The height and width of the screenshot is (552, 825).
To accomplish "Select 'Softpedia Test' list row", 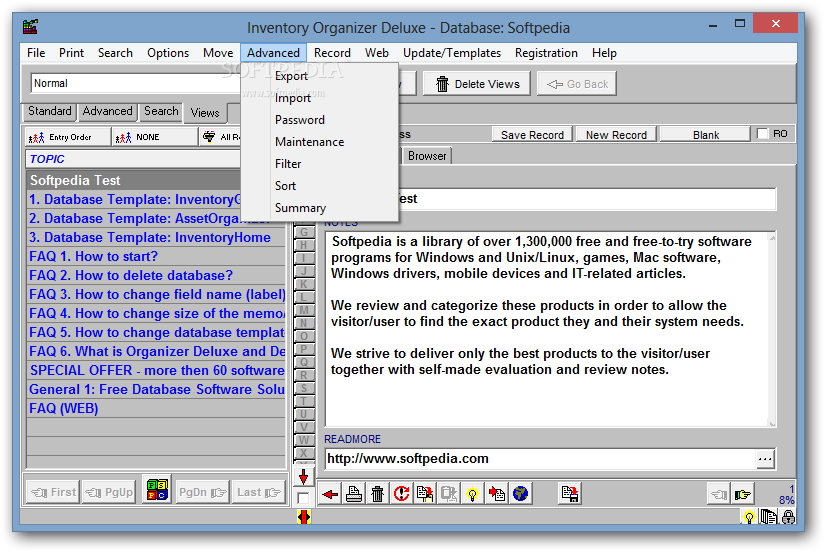I will pyautogui.click(x=134, y=180).
